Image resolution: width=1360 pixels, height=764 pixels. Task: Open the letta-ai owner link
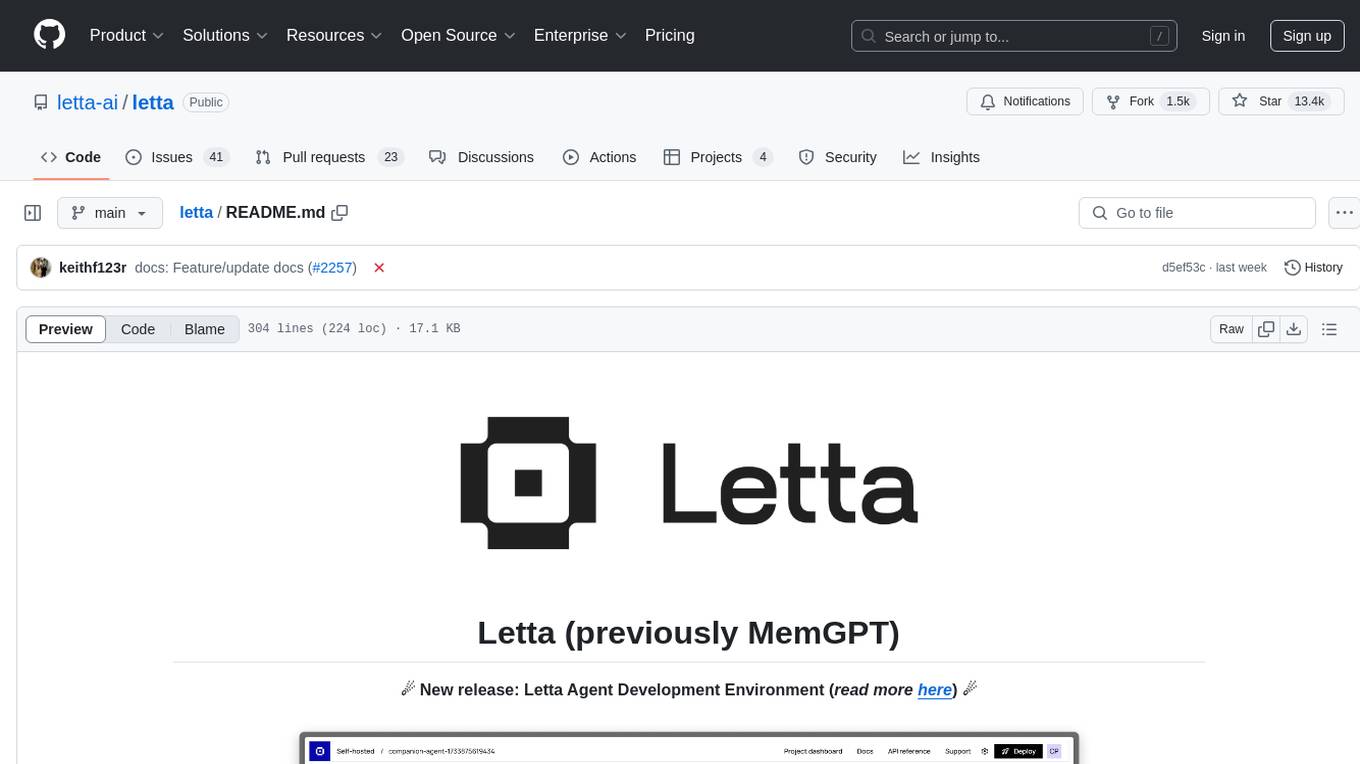(x=88, y=102)
